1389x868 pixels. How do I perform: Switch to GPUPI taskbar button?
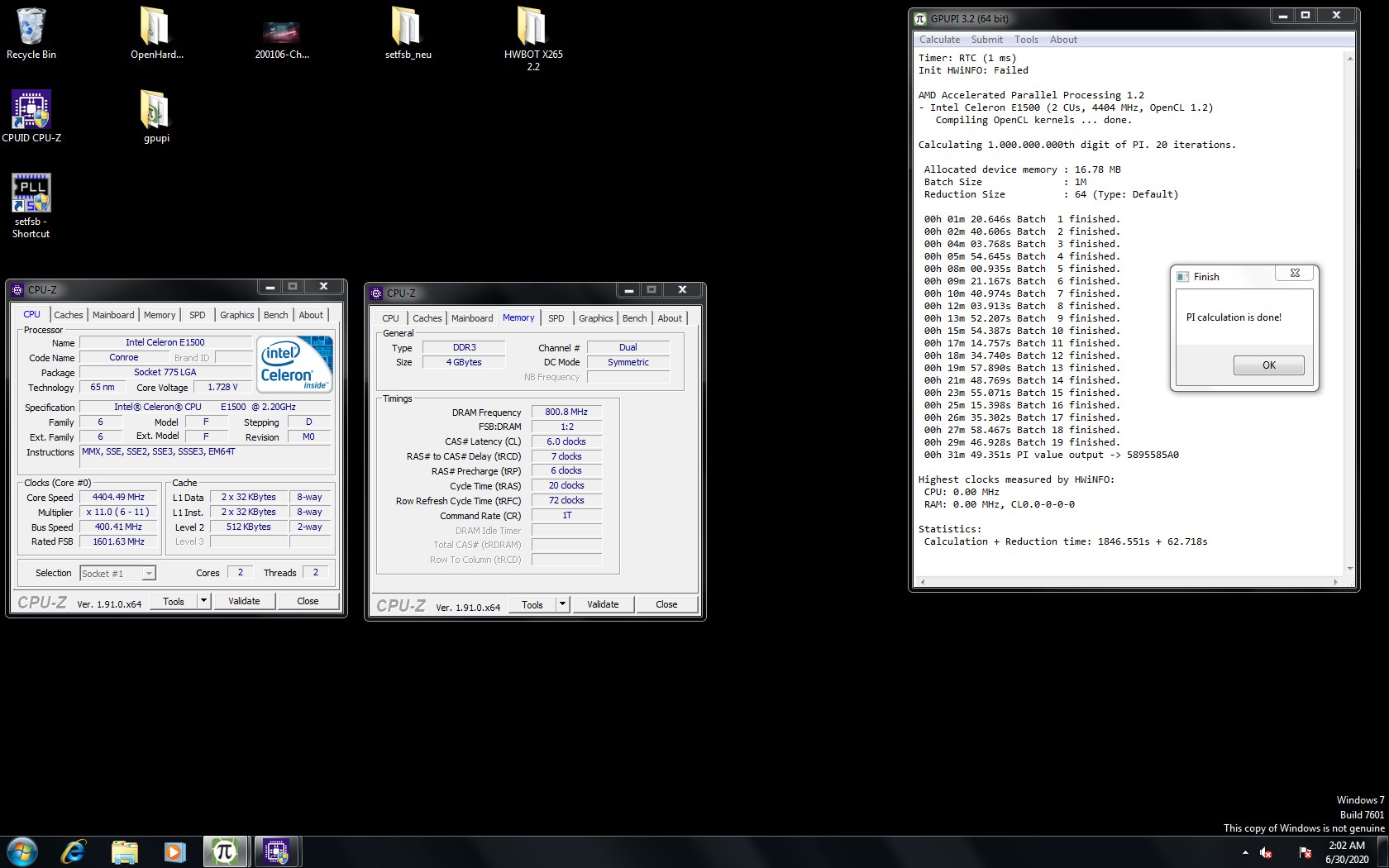click(x=226, y=851)
